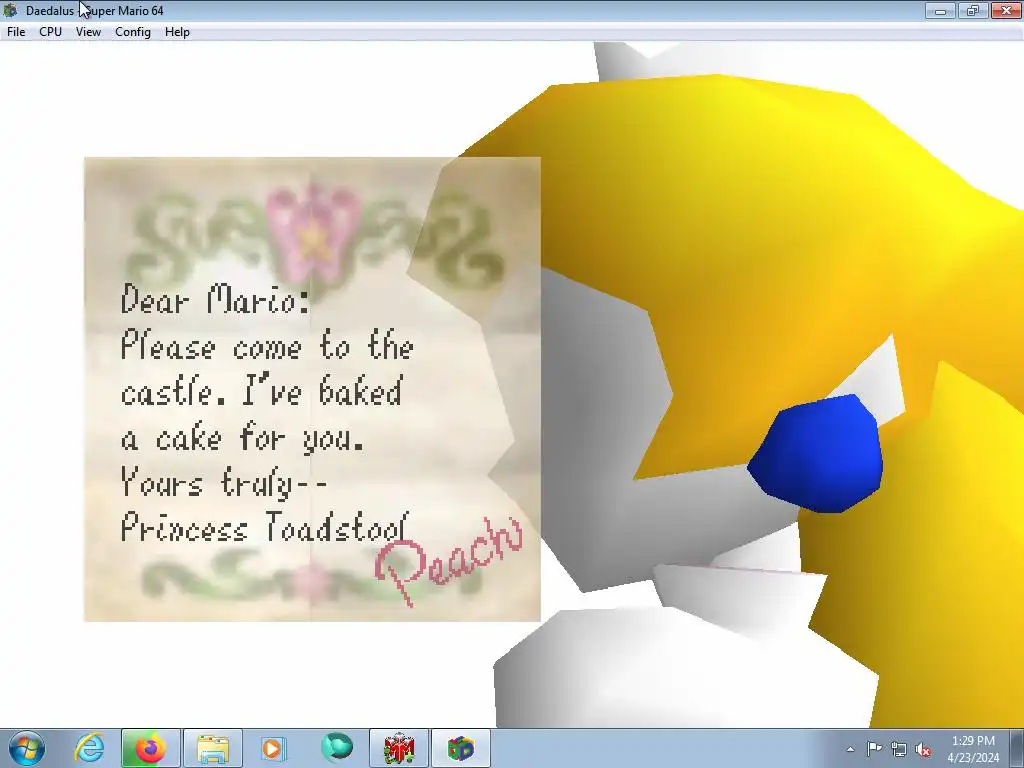This screenshot has width=1024, height=768.
Task: Open the File menu
Action: click(x=16, y=32)
